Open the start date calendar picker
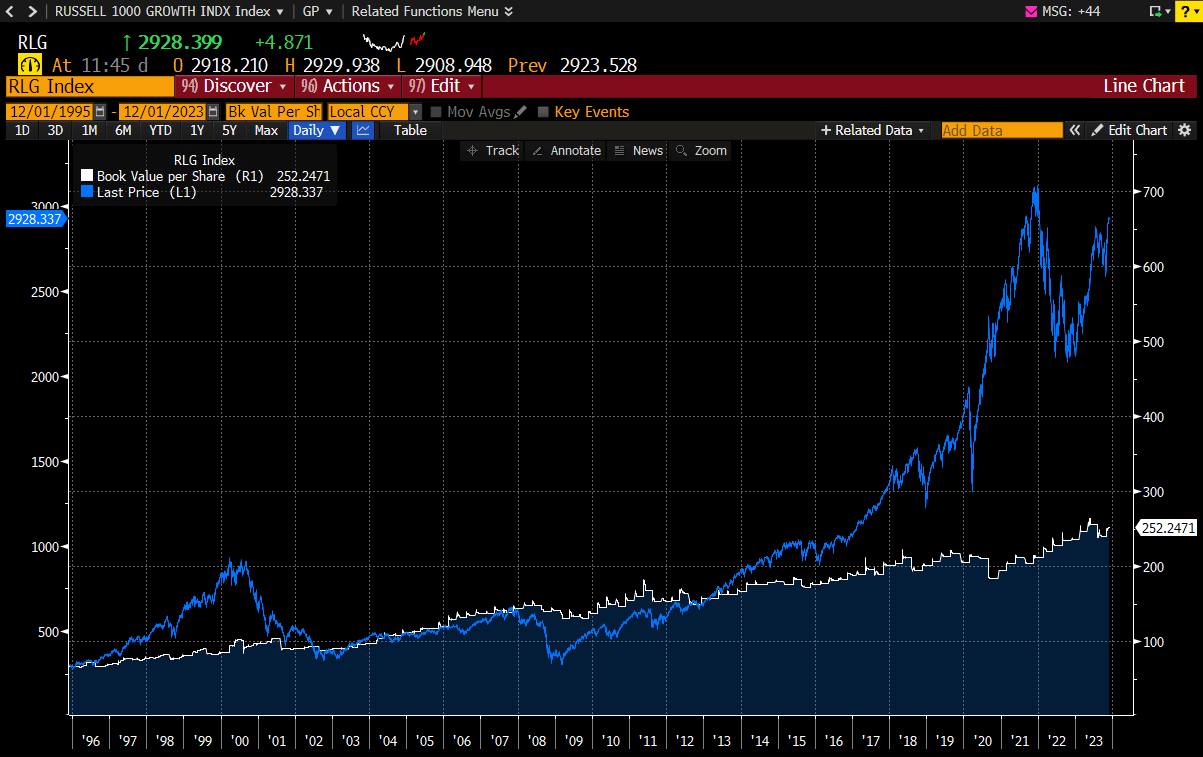Screen dimensions: 1203x757 100,112
